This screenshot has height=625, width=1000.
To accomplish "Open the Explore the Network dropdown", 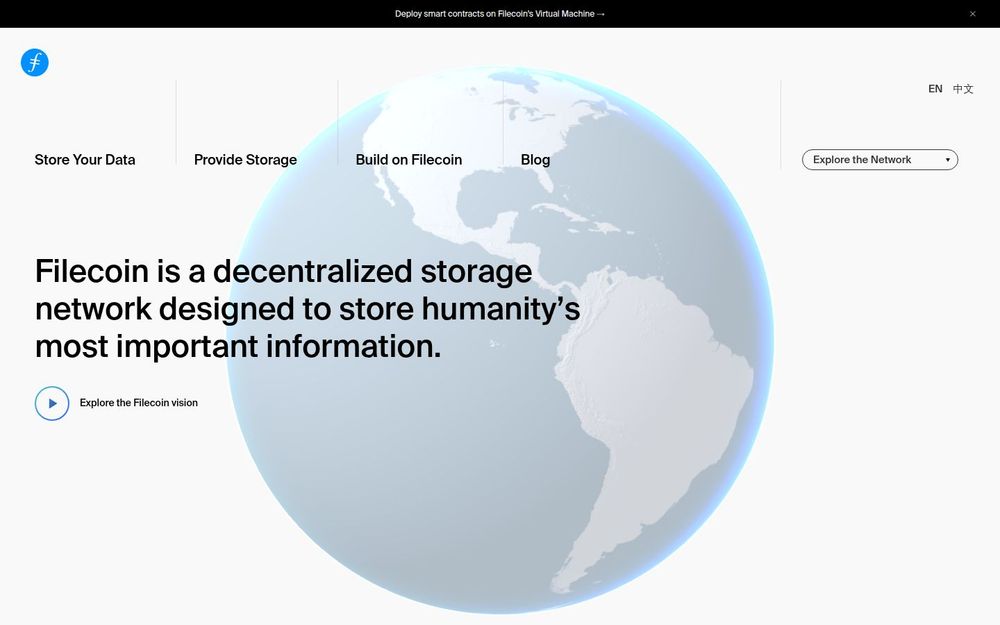I will point(879,159).
